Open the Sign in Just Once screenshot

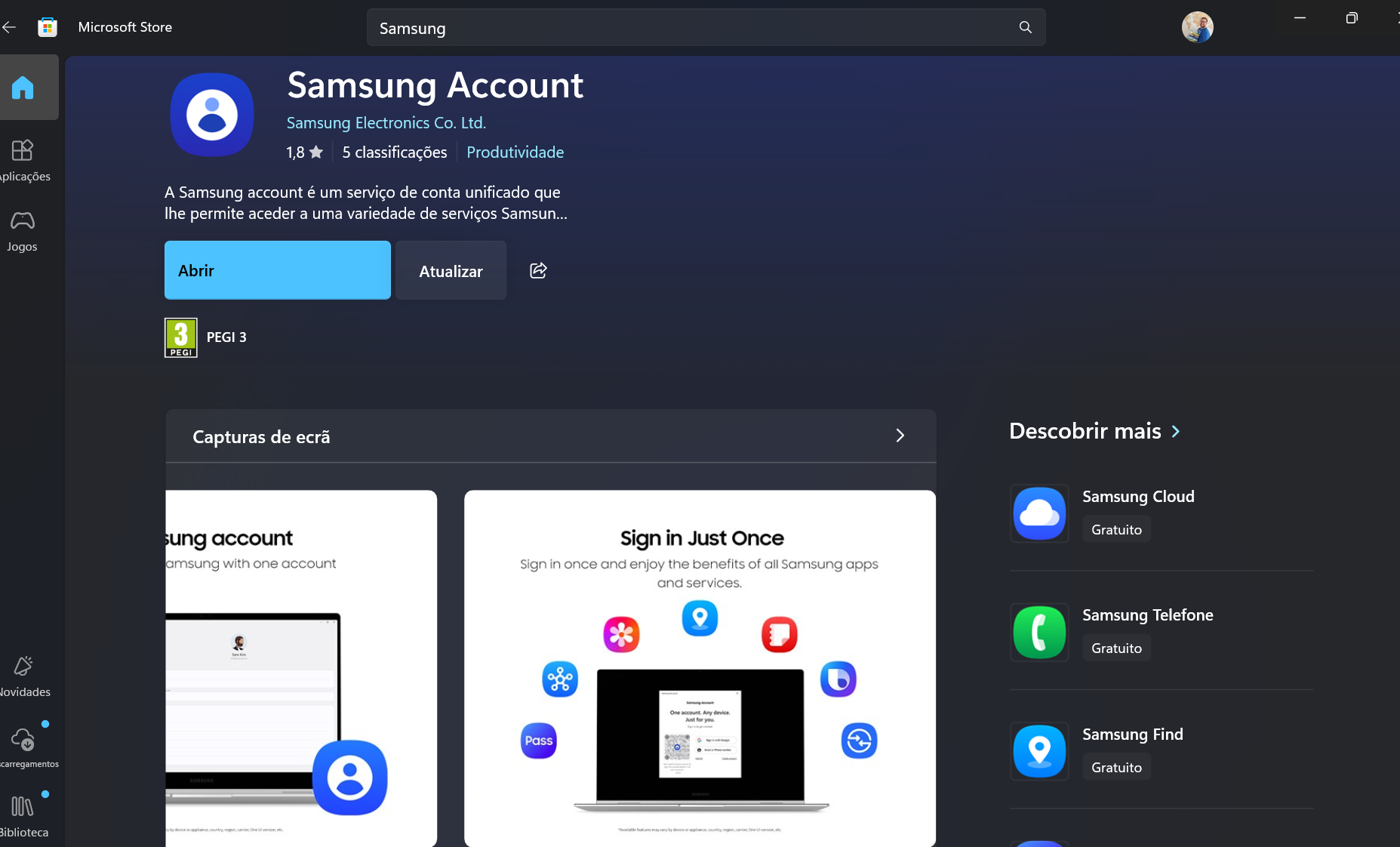click(x=700, y=668)
